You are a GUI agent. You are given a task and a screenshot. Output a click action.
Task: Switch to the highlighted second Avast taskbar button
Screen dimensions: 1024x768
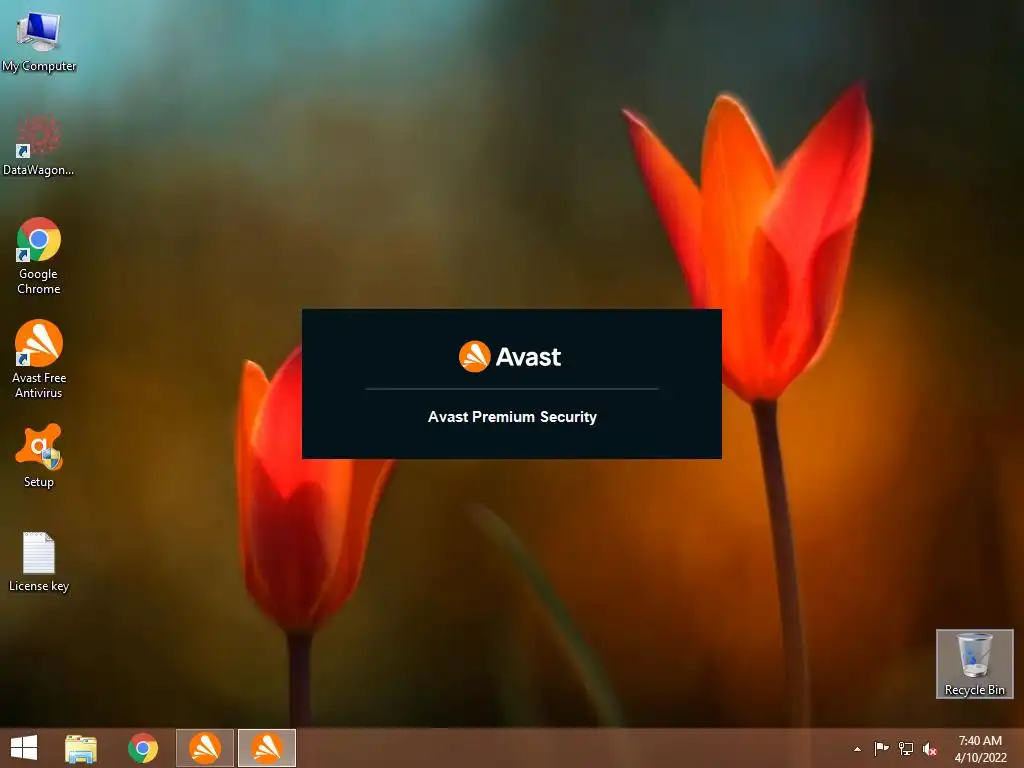click(267, 748)
